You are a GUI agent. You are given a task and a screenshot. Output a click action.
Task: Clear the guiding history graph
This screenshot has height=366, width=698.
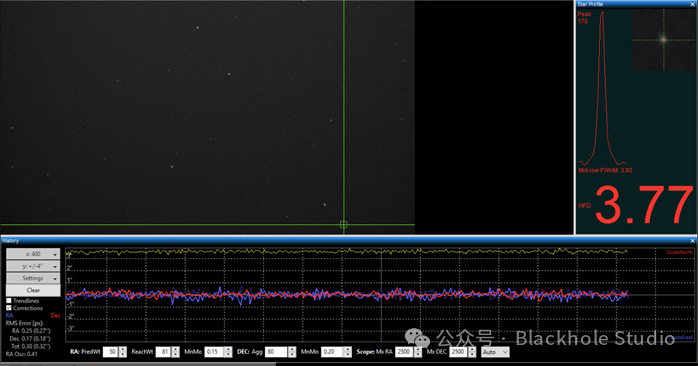pos(33,290)
